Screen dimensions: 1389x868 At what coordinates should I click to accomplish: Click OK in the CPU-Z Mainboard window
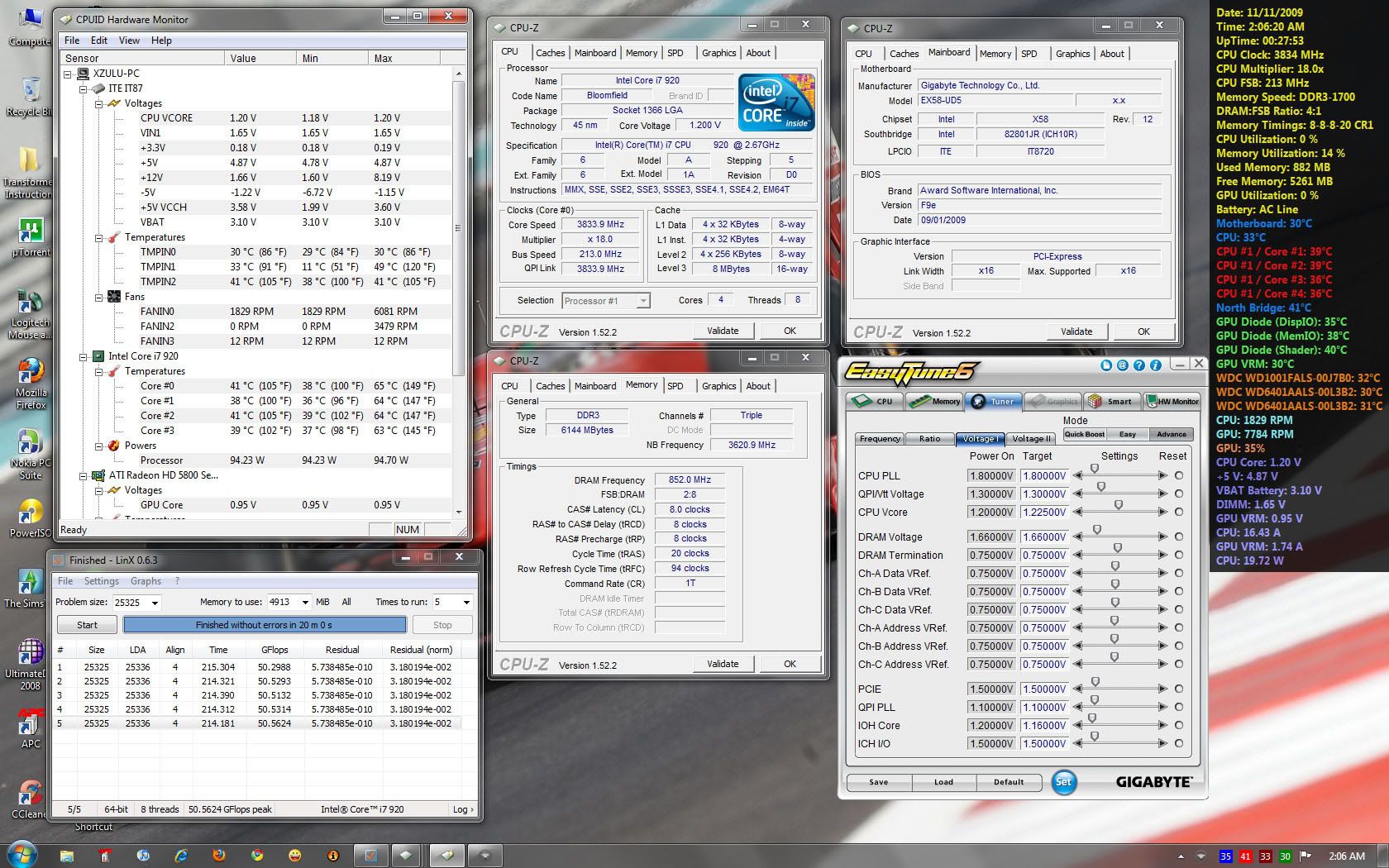pyautogui.click(x=1143, y=331)
